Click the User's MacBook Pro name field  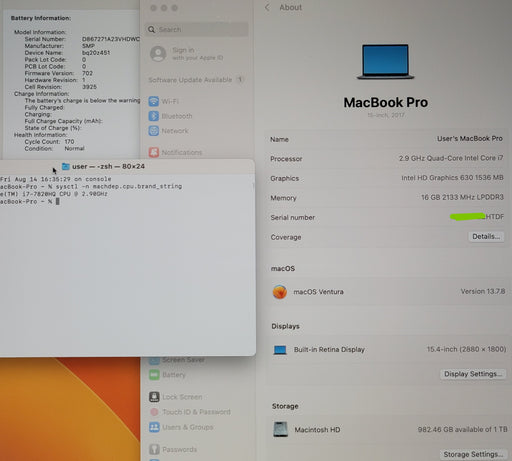pos(470,139)
